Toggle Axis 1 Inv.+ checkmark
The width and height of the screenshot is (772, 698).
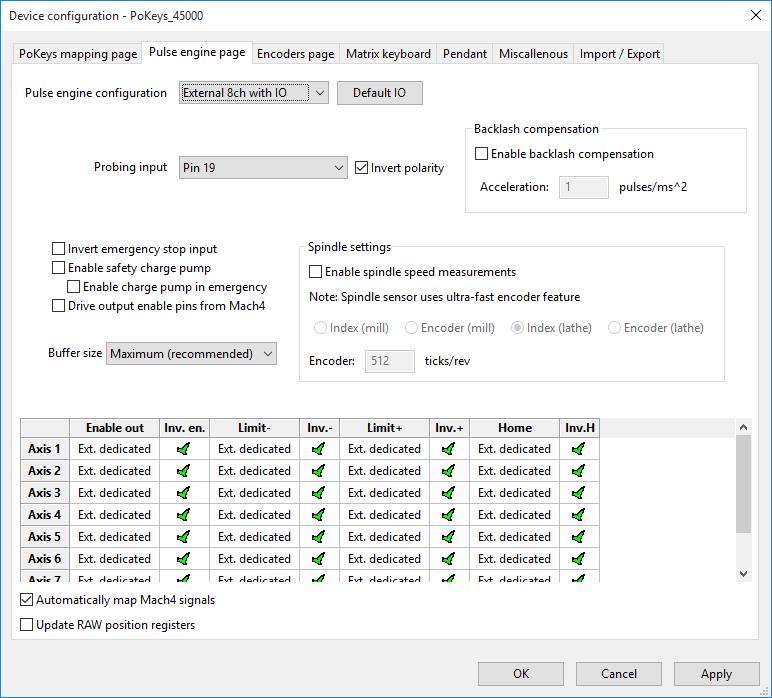449,449
